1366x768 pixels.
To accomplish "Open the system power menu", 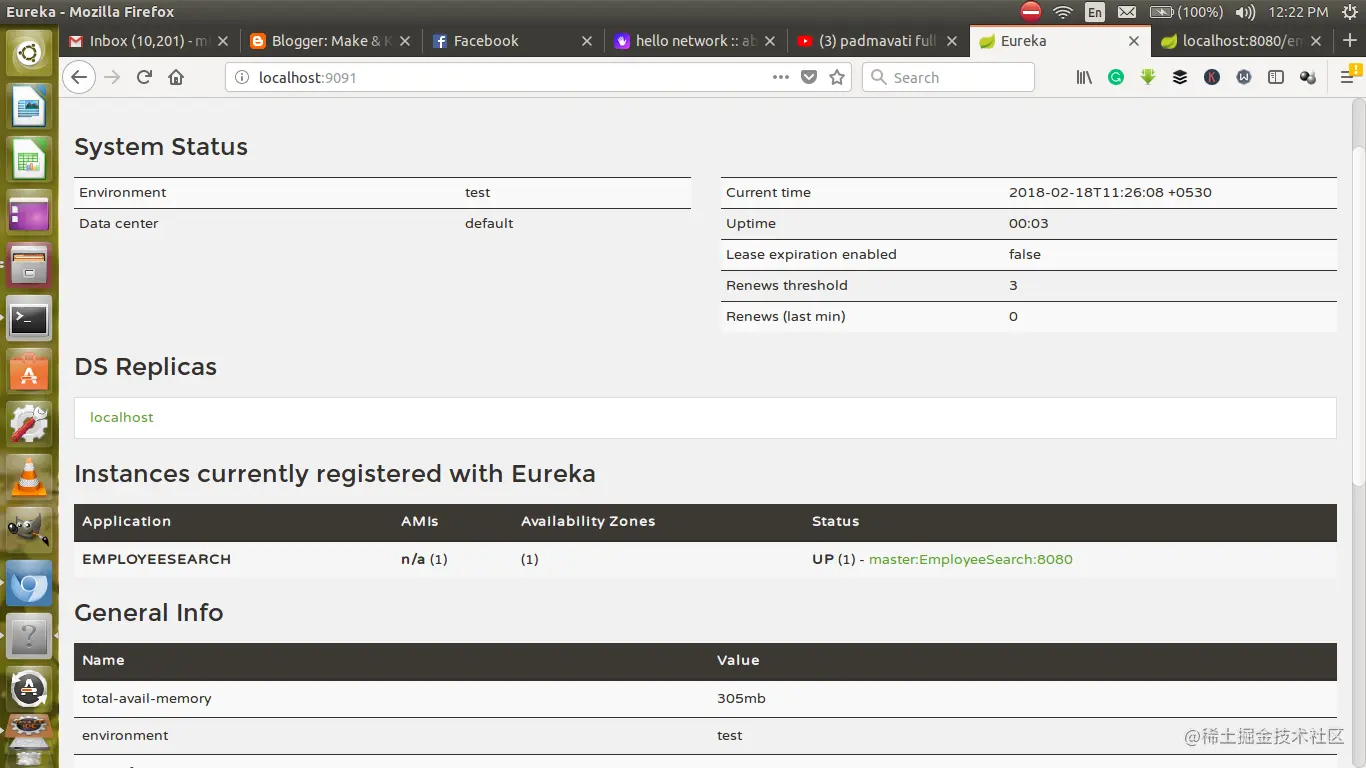I will click(x=1349, y=12).
